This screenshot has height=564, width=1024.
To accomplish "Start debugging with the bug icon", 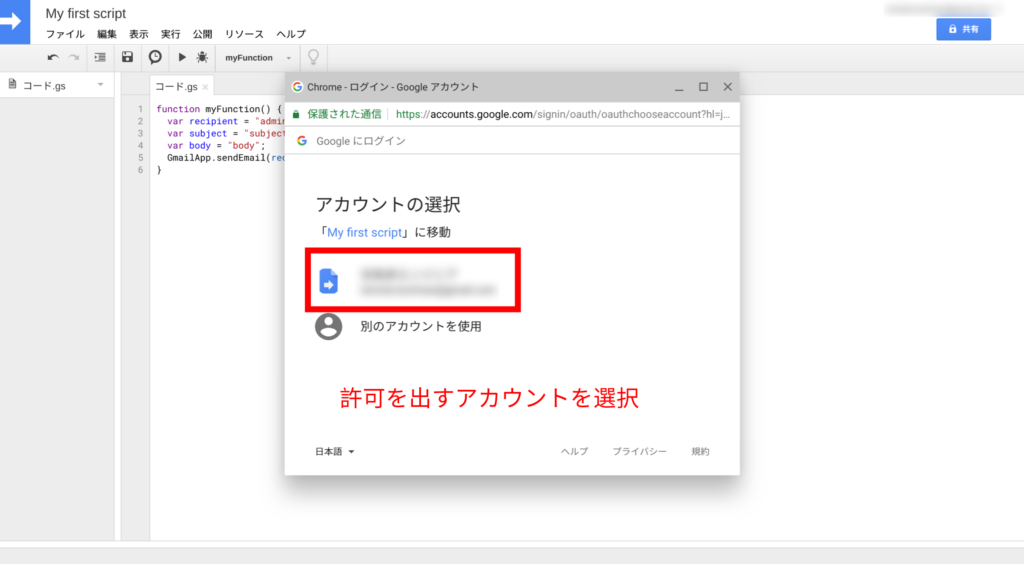I will [202, 58].
